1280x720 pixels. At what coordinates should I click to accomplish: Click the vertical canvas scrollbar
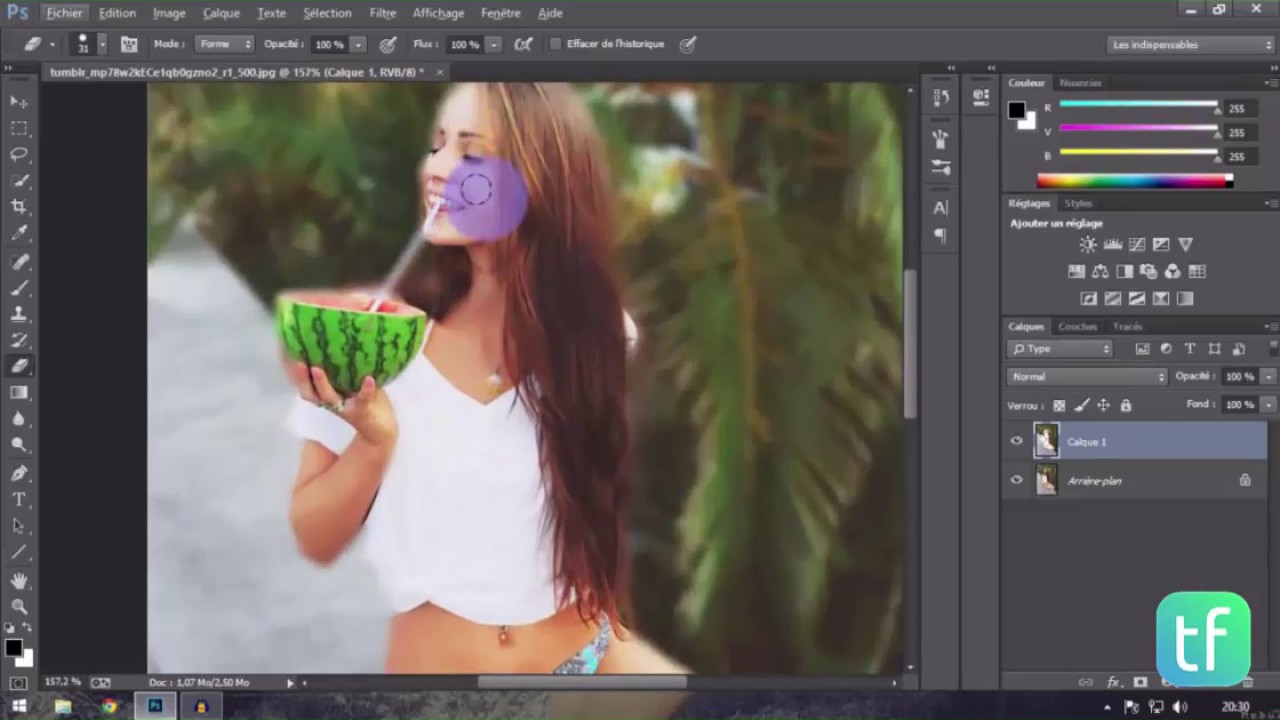pos(910,343)
